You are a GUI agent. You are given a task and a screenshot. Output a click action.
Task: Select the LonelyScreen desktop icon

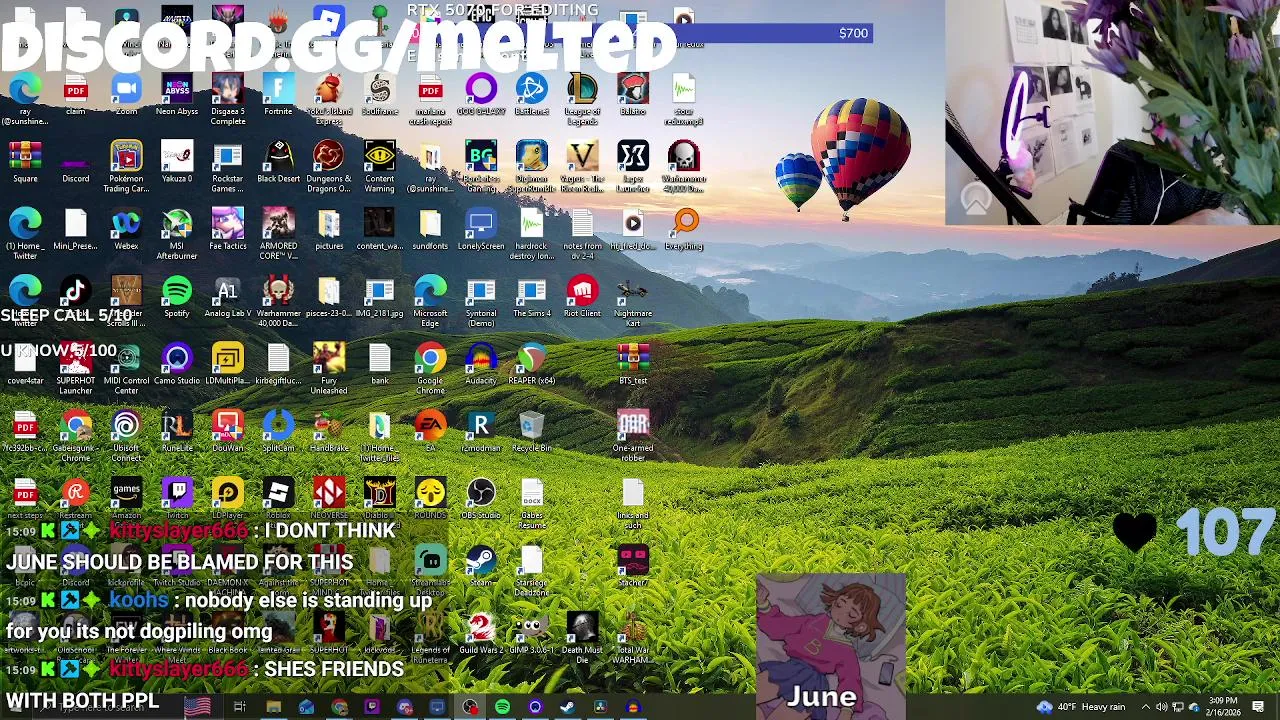[481, 230]
